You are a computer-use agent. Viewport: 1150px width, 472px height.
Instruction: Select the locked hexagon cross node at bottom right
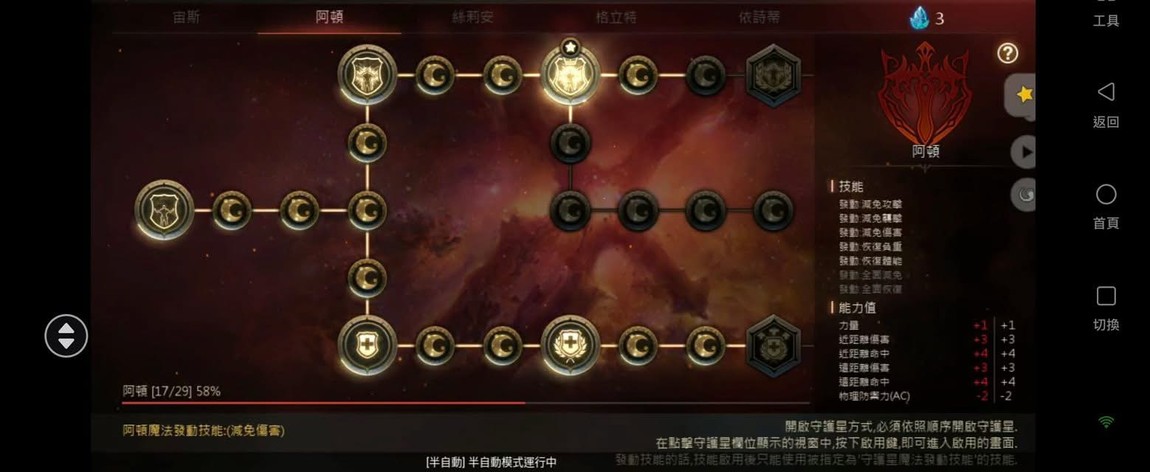(x=773, y=346)
